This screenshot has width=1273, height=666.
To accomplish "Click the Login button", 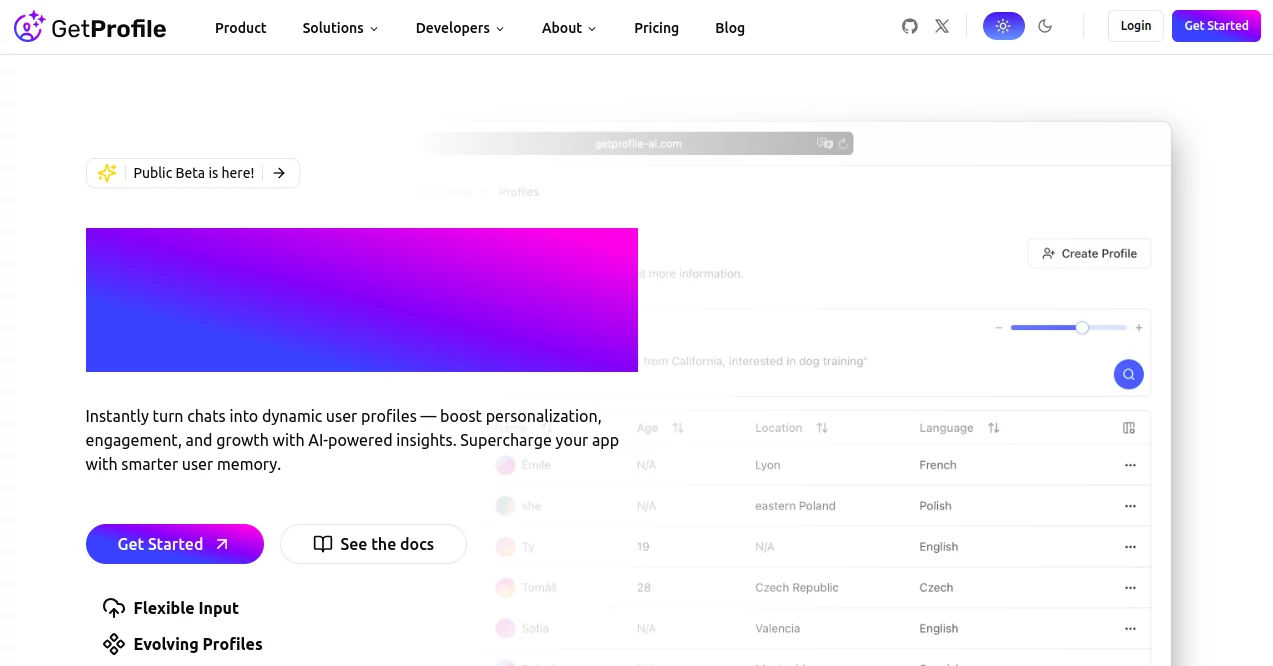I will coord(1136,26).
